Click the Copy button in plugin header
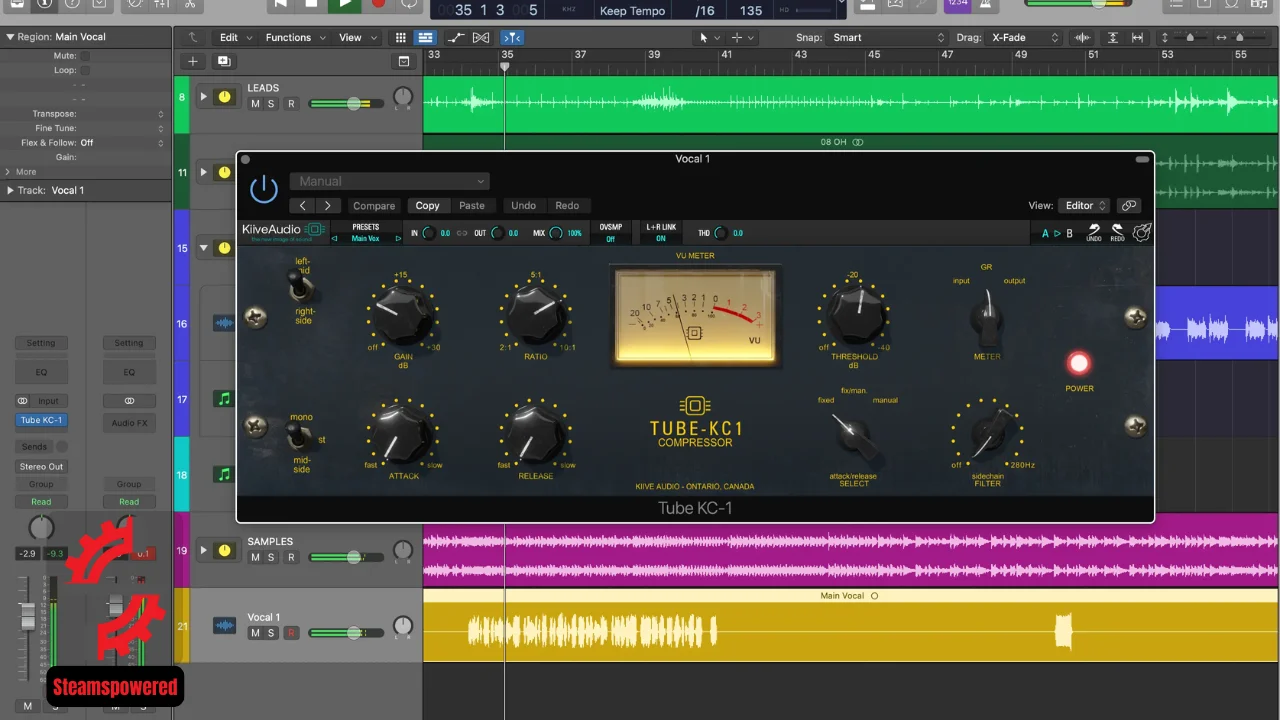The height and width of the screenshot is (720, 1280). pyautogui.click(x=427, y=205)
